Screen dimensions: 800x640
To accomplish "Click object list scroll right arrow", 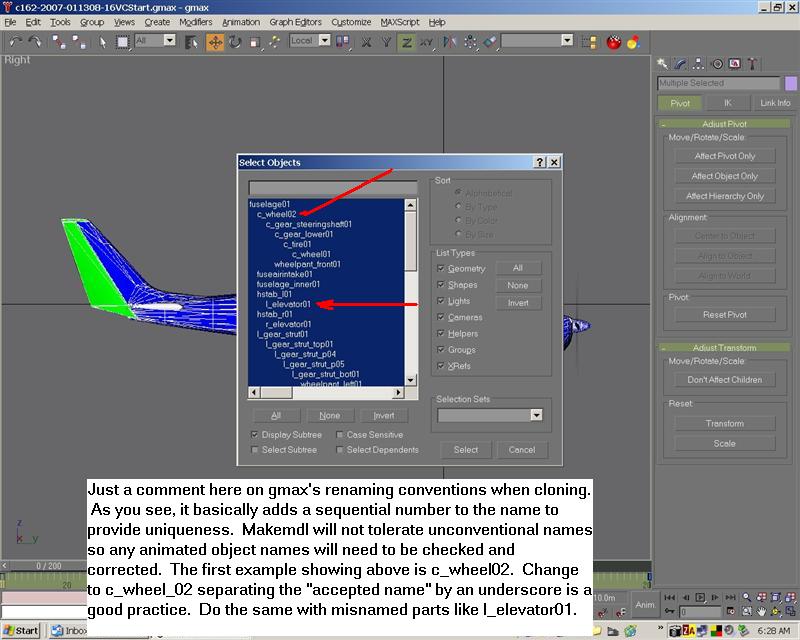I will click(398, 392).
